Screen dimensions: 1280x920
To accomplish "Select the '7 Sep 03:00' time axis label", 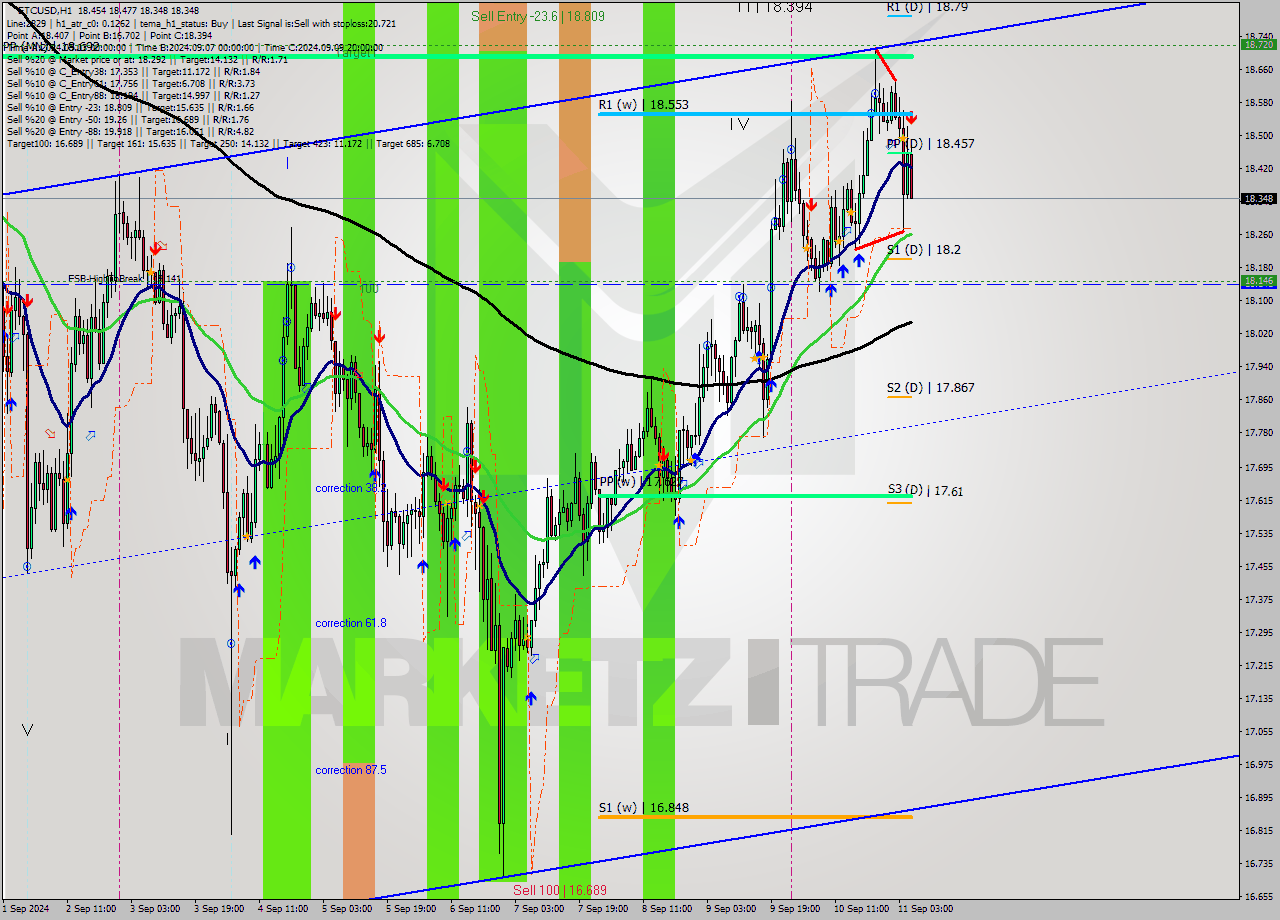I will (x=539, y=909).
